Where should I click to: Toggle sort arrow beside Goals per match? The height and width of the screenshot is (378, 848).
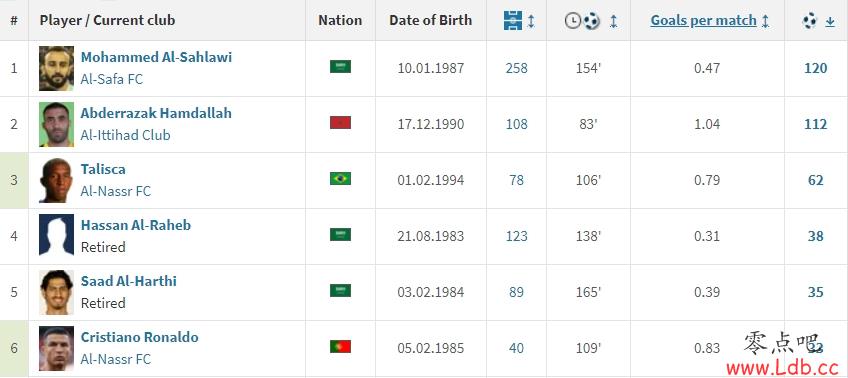(765, 21)
